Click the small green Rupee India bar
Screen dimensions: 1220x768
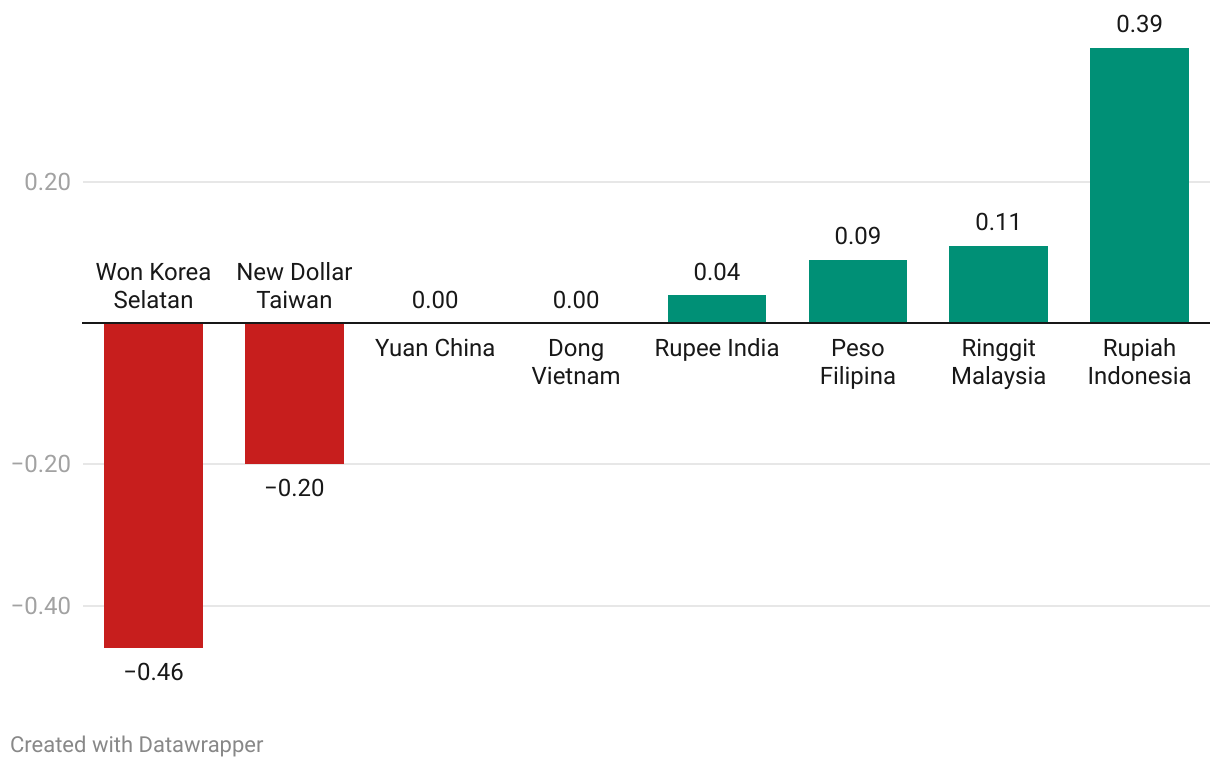pyautogui.click(x=717, y=309)
